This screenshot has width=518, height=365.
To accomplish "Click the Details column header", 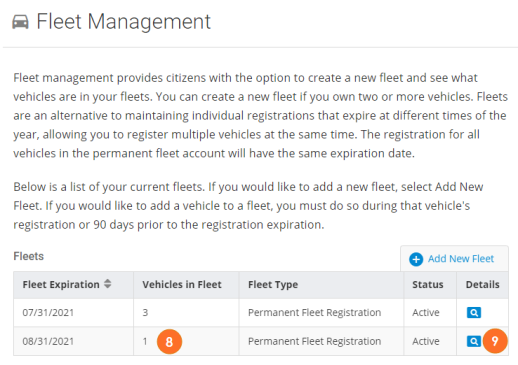I will [482, 285].
